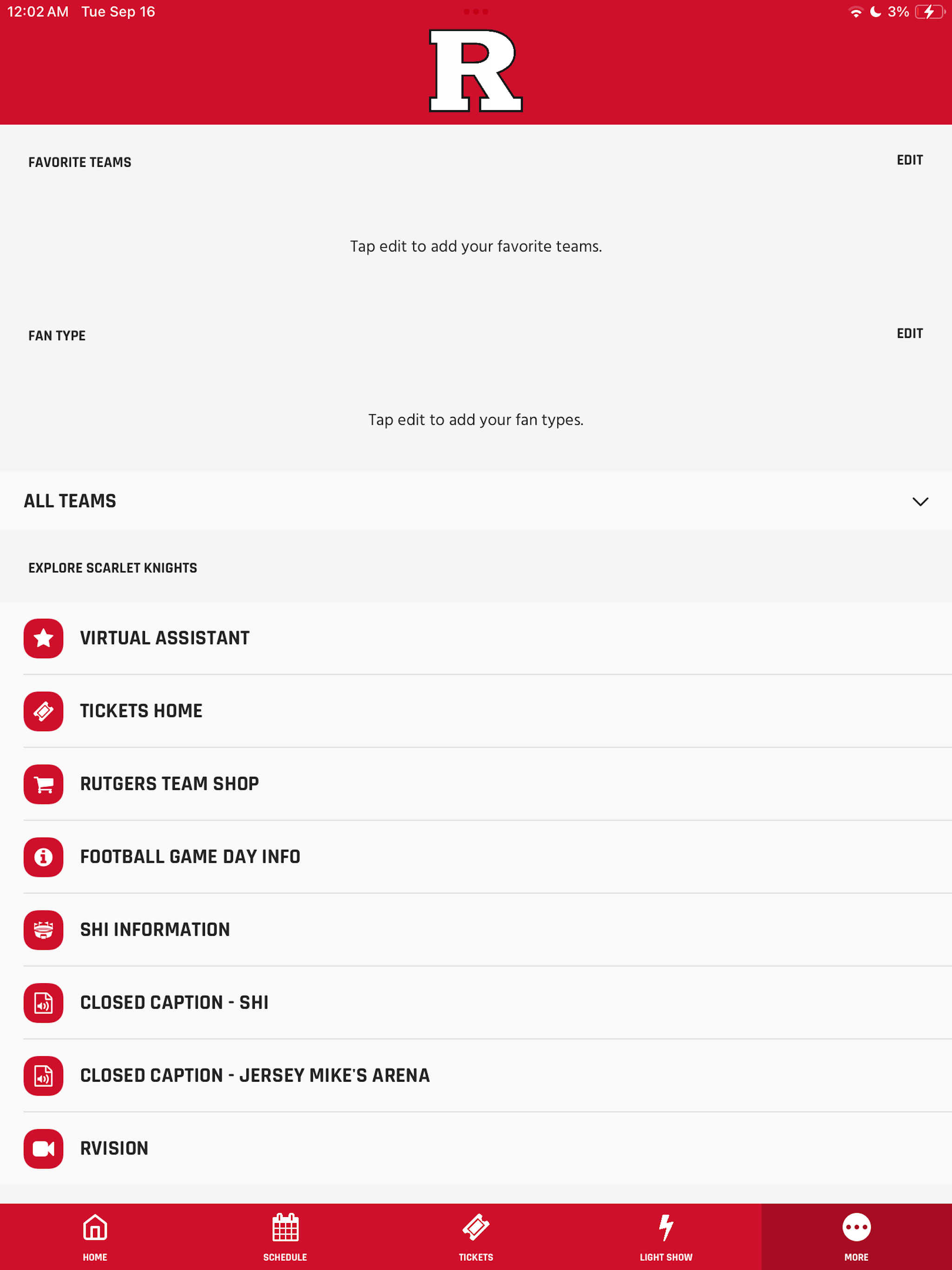952x1270 pixels.
Task: Tap the Rutgers R logo
Action: click(x=476, y=71)
